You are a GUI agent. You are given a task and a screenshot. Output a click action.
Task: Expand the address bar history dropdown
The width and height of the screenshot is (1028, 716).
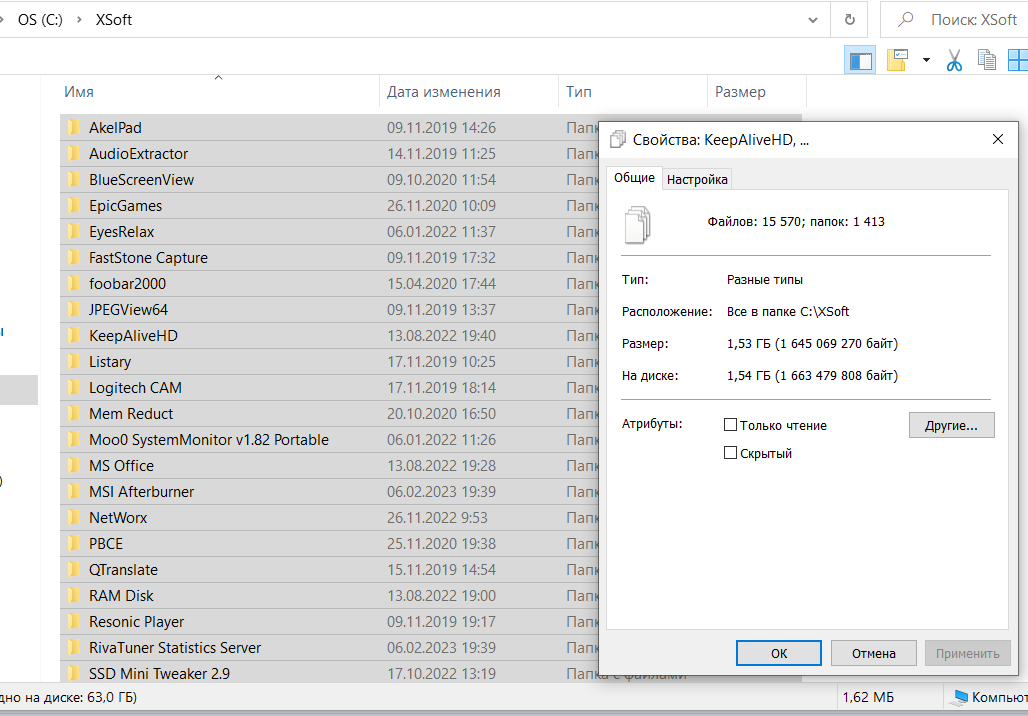813,20
